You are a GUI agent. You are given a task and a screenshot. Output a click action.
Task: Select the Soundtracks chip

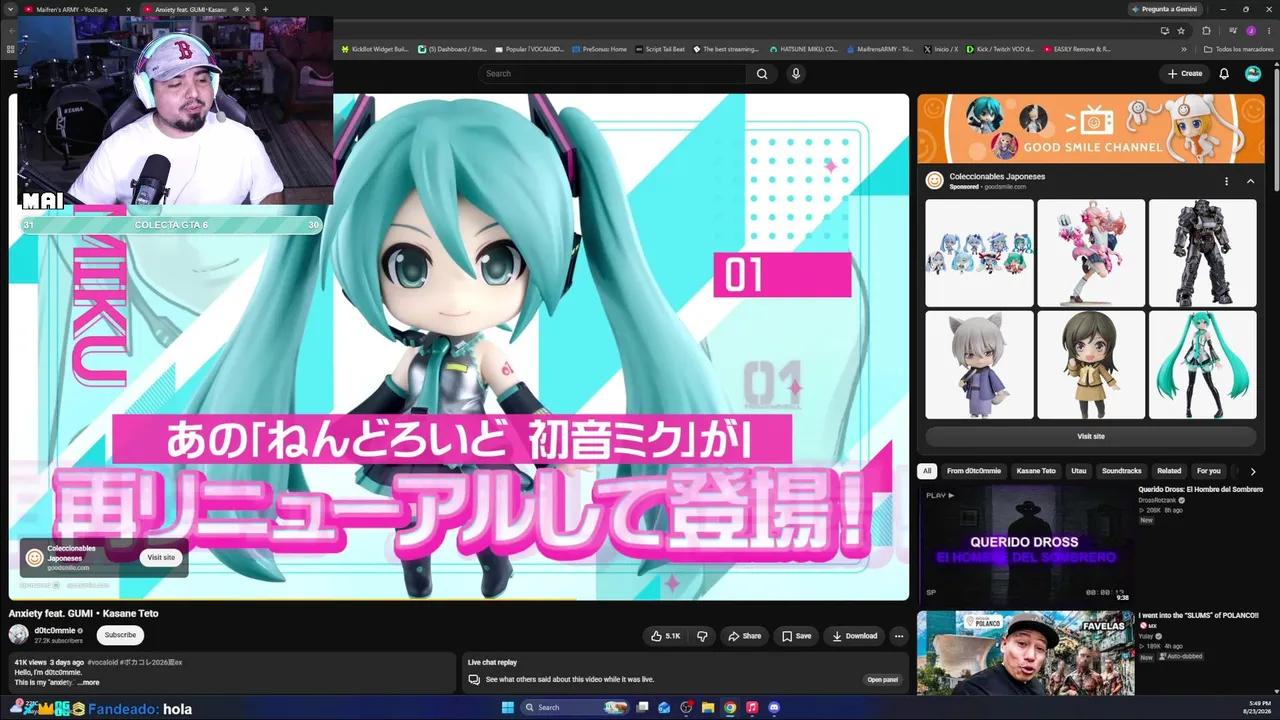click(1122, 471)
